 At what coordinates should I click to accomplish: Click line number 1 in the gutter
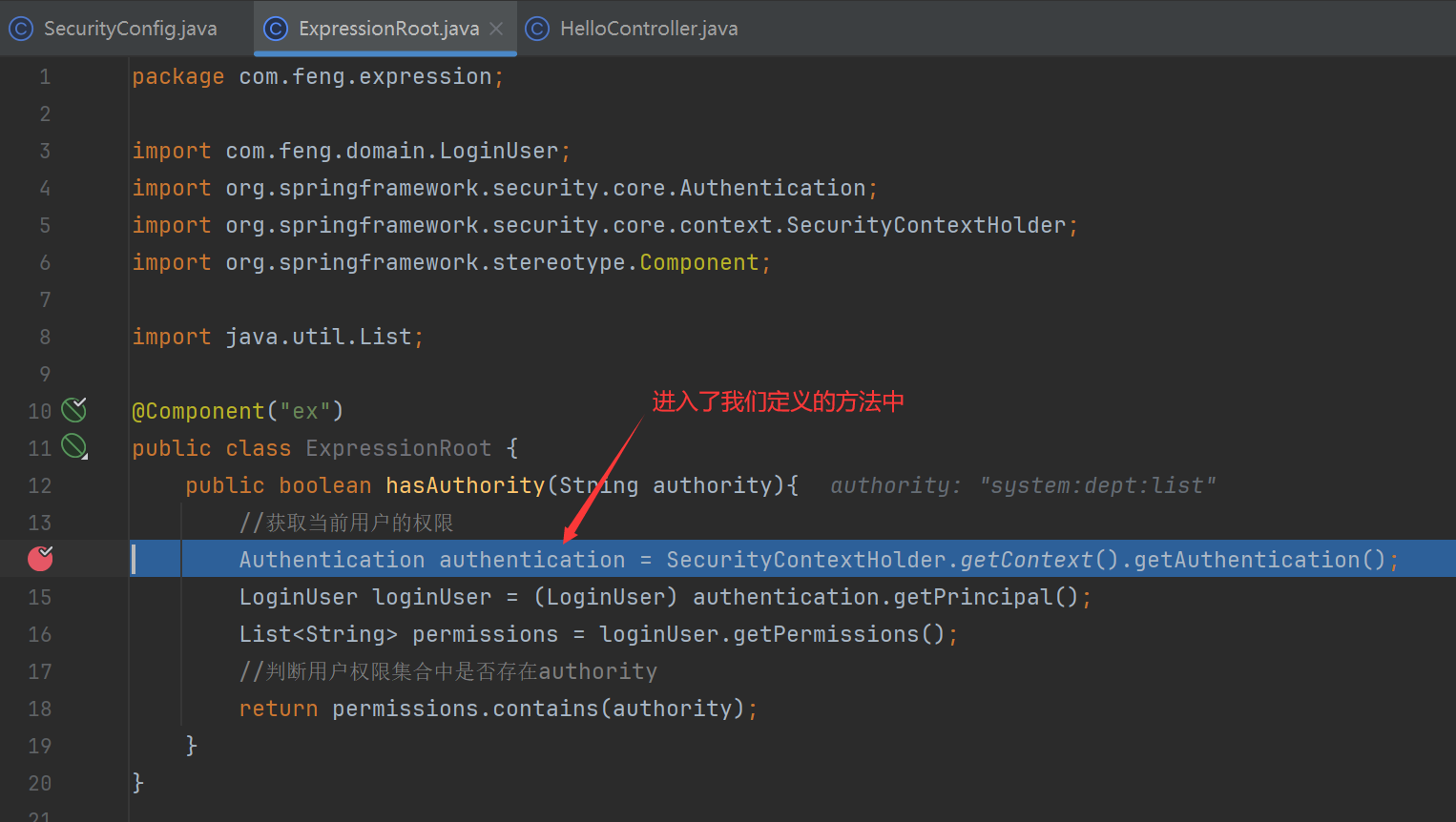click(x=45, y=76)
